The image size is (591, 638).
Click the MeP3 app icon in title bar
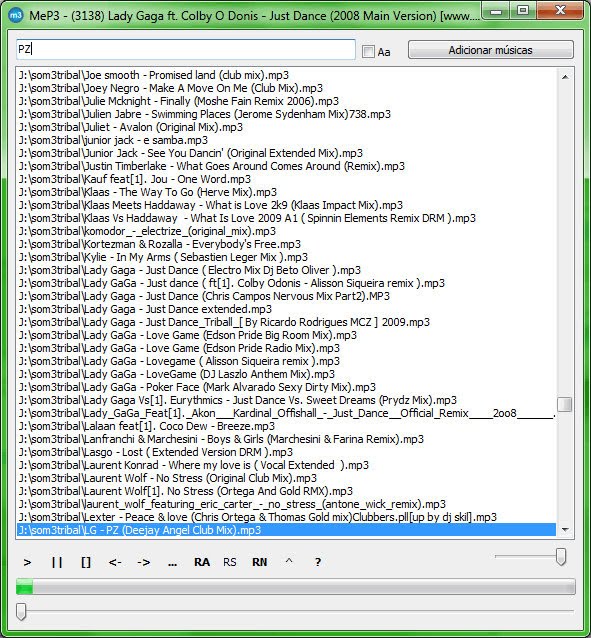(15, 15)
